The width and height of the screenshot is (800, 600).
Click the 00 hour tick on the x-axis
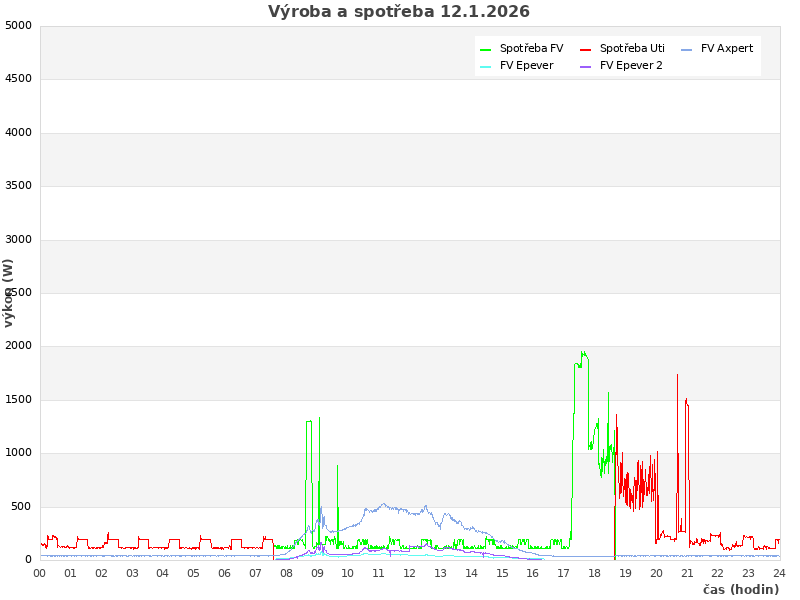click(x=40, y=573)
